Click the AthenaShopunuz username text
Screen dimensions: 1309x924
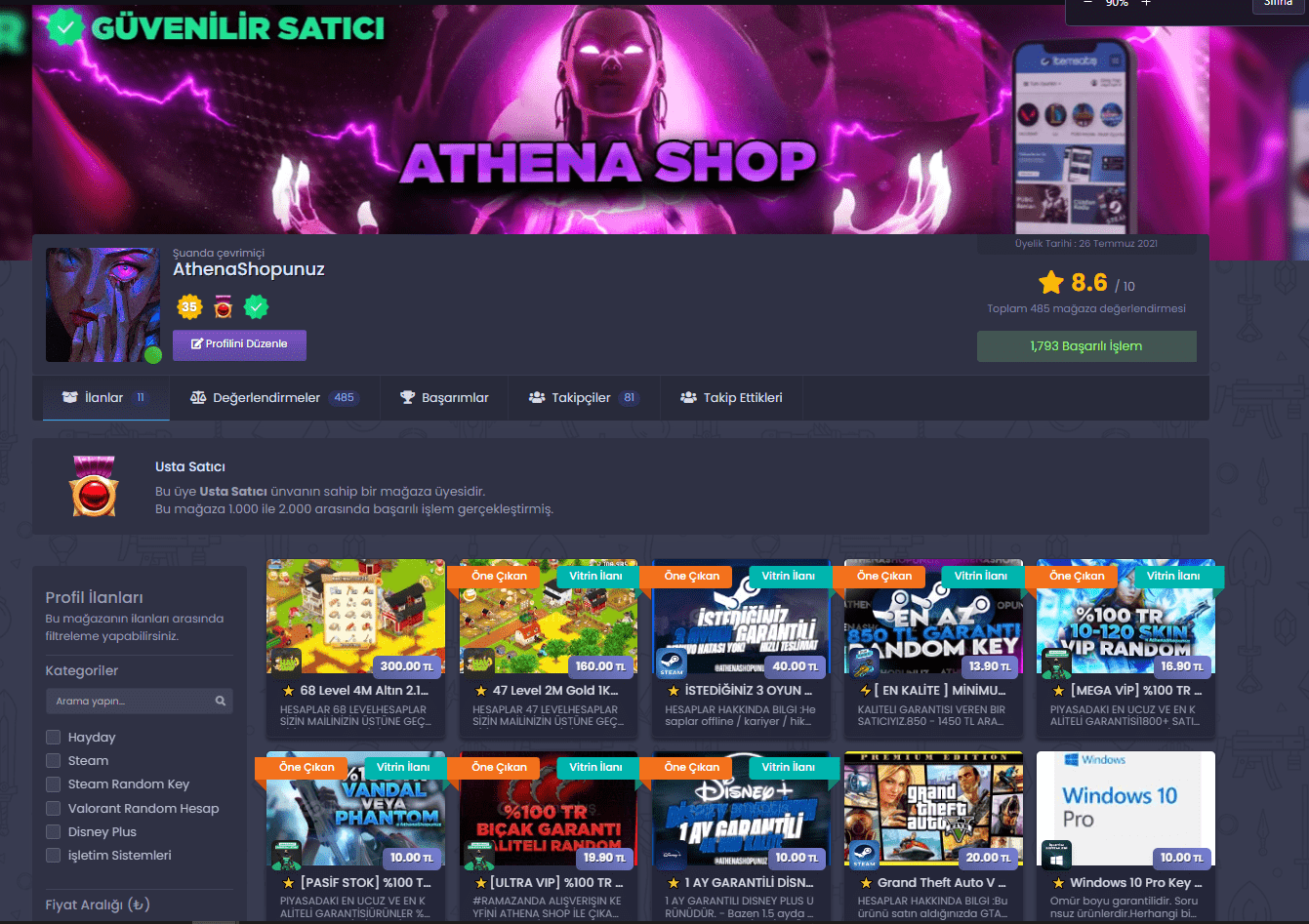[249, 269]
